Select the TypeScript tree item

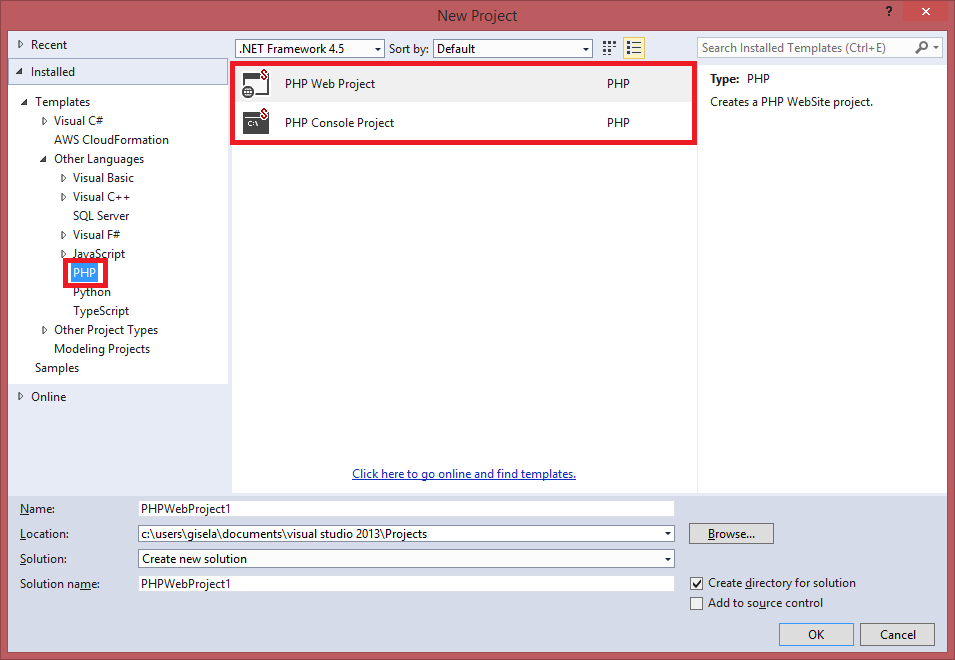(101, 311)
